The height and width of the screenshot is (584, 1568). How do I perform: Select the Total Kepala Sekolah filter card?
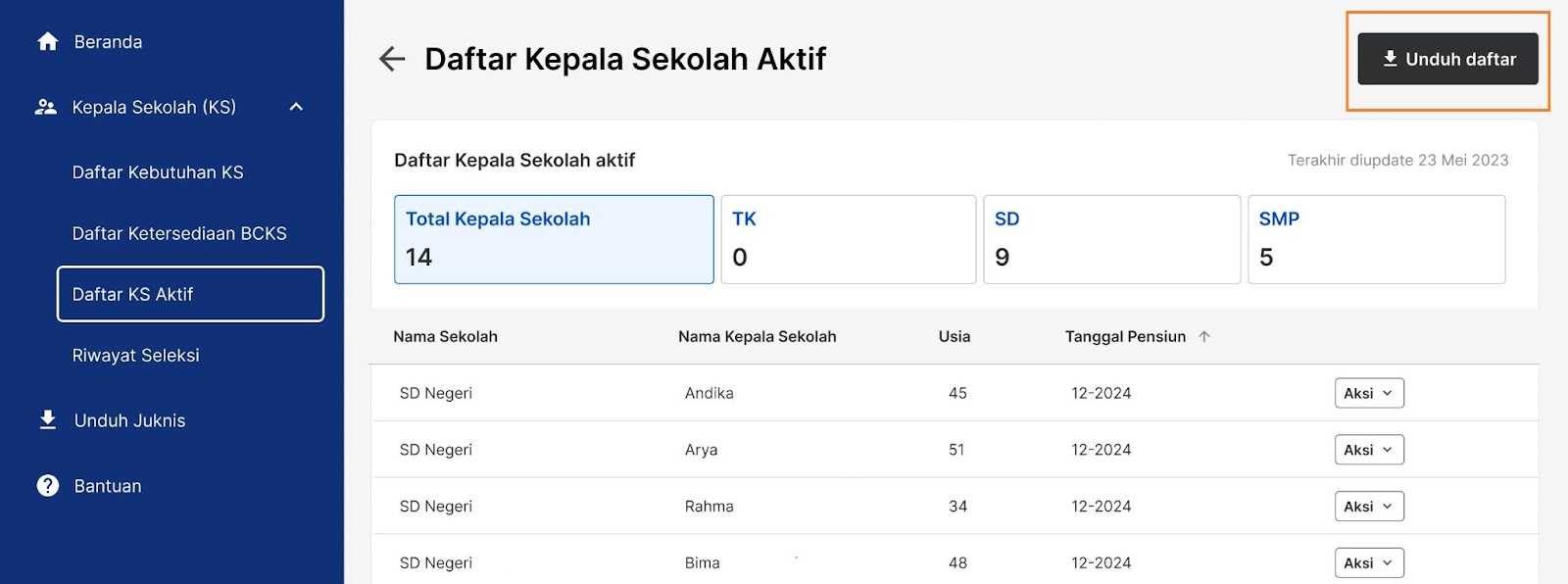point(554,239)
